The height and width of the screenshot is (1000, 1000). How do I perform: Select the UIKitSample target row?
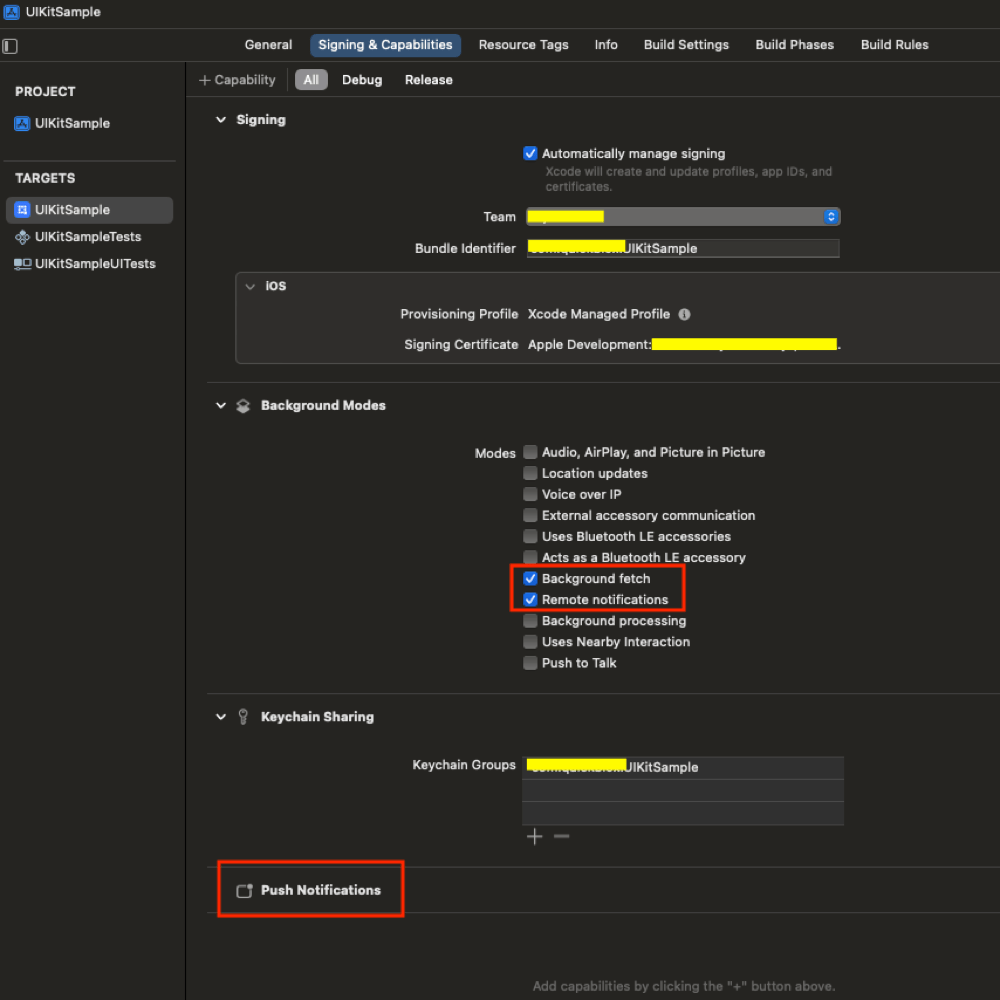click(89, 210)
